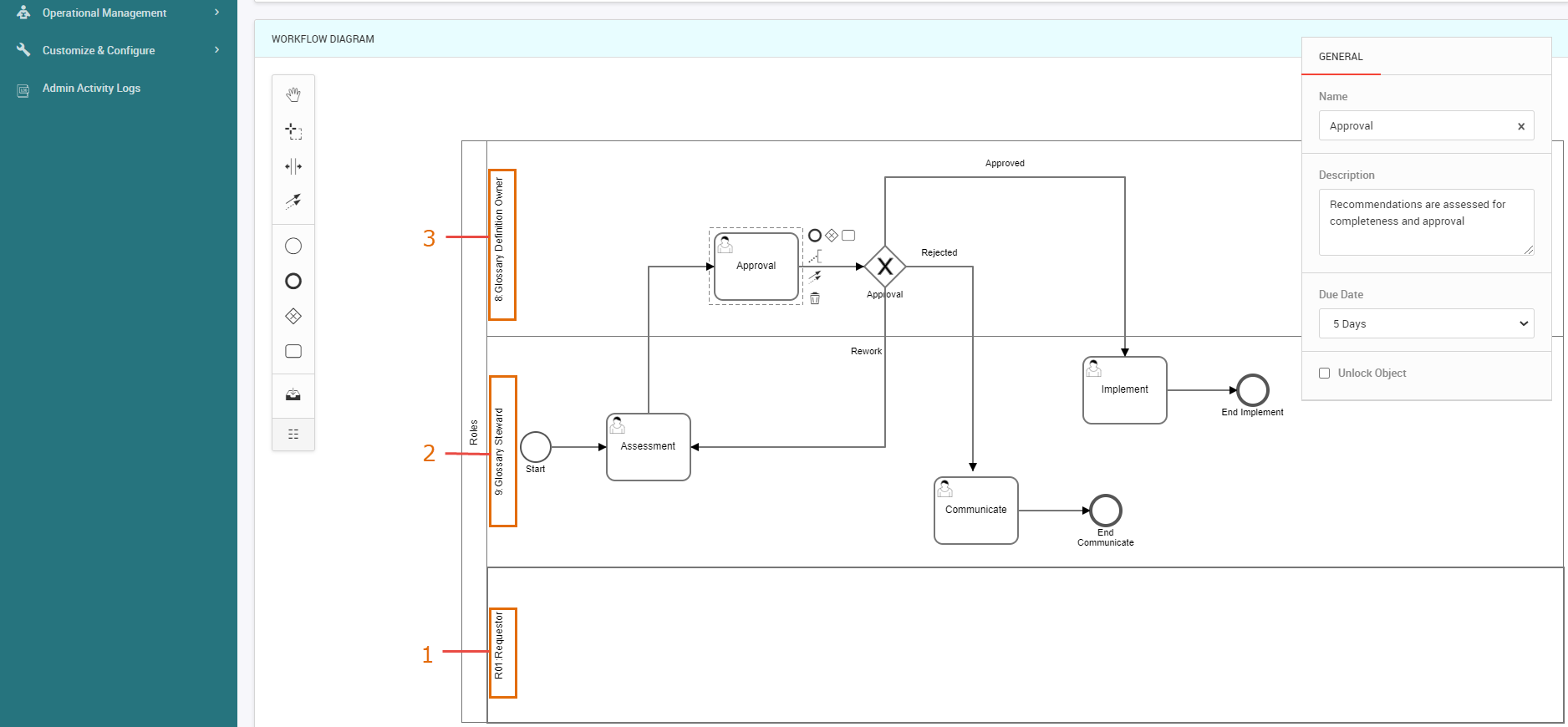Screen dimensions: 1568x727
Task: Clear the Name field with the x
Action: click(x=1521, y=126)
